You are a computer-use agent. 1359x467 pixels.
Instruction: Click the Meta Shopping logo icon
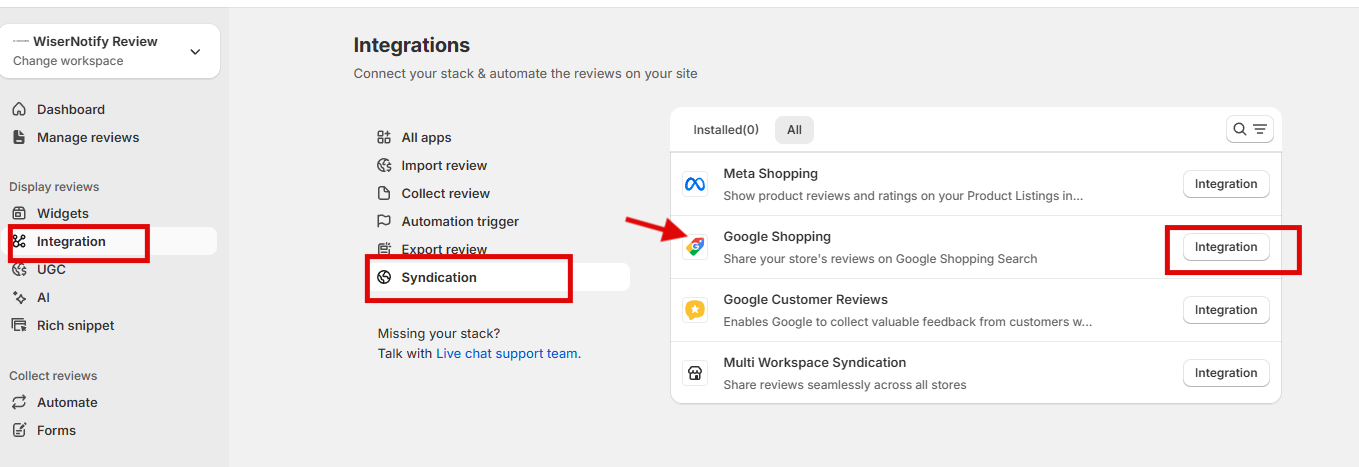click(x=694, y=185)
